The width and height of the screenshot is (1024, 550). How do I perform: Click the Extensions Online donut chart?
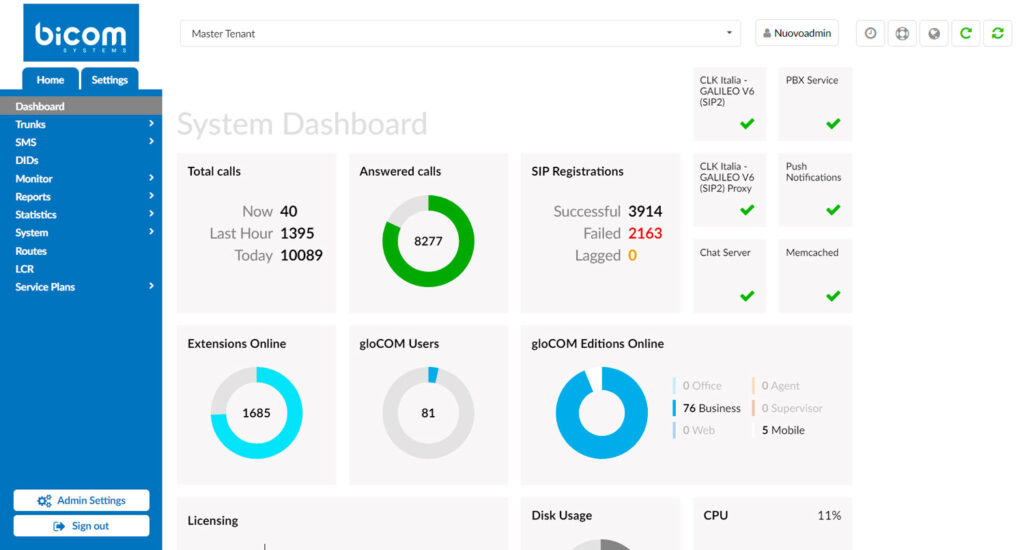point(257,413)
